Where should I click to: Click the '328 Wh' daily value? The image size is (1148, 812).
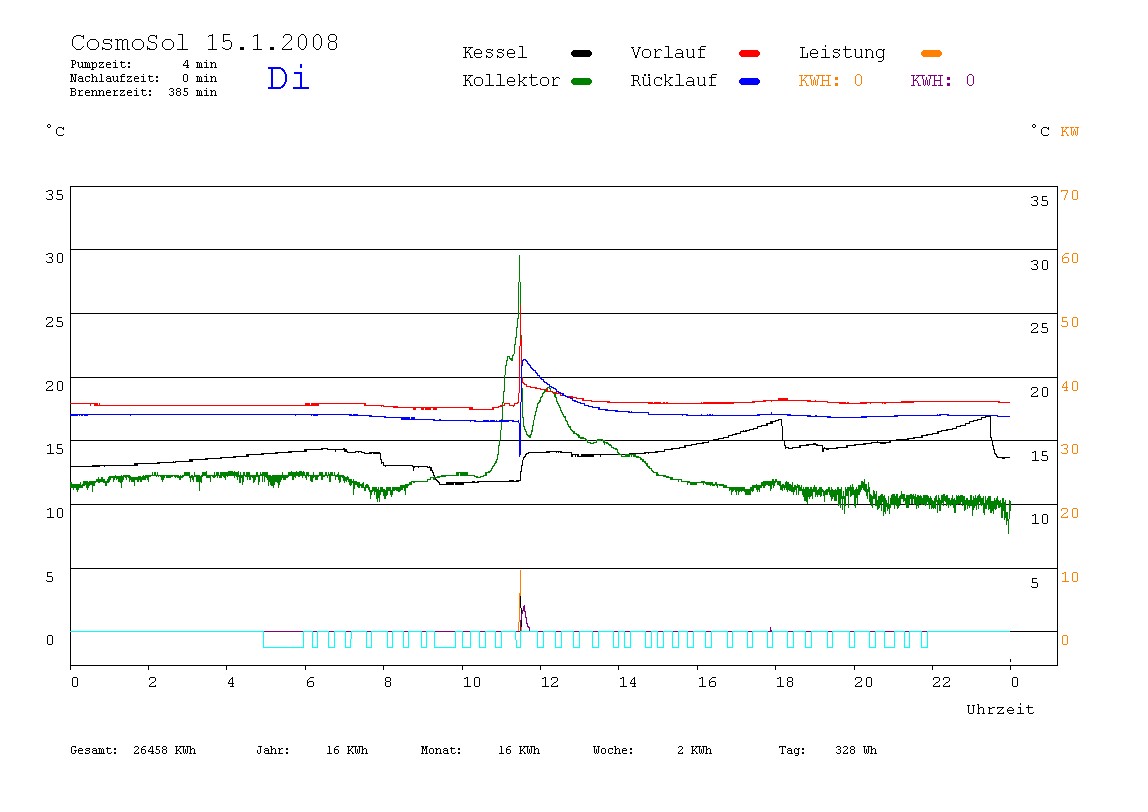point(855,750)
